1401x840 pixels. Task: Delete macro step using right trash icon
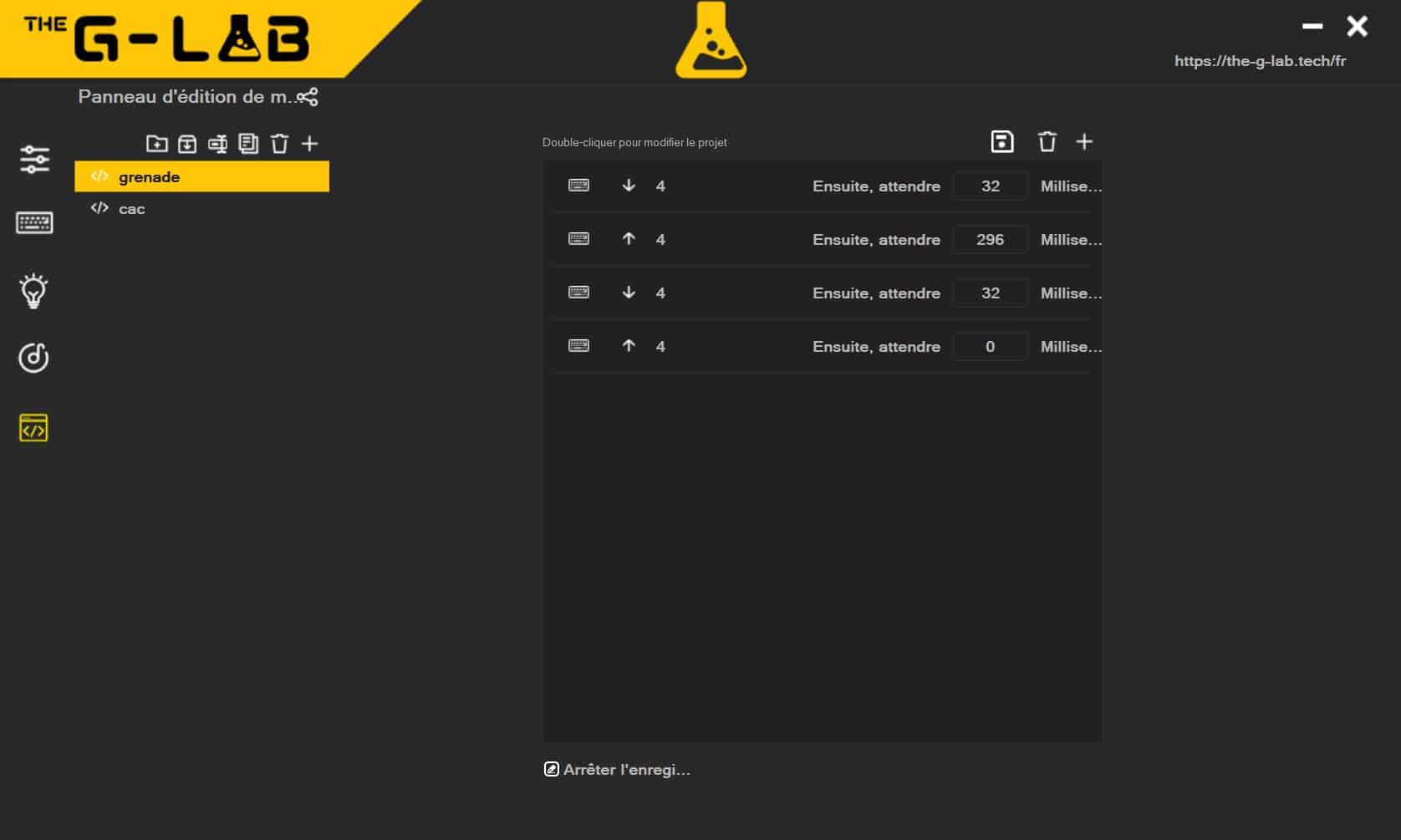point(1047,142)
